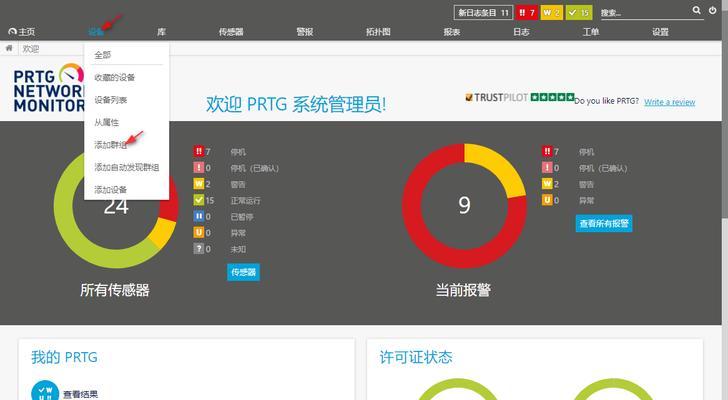Open the 设备 devices menu
This screenshot has width=728, height=400.
pyautogui.click(x=96, y=32)
